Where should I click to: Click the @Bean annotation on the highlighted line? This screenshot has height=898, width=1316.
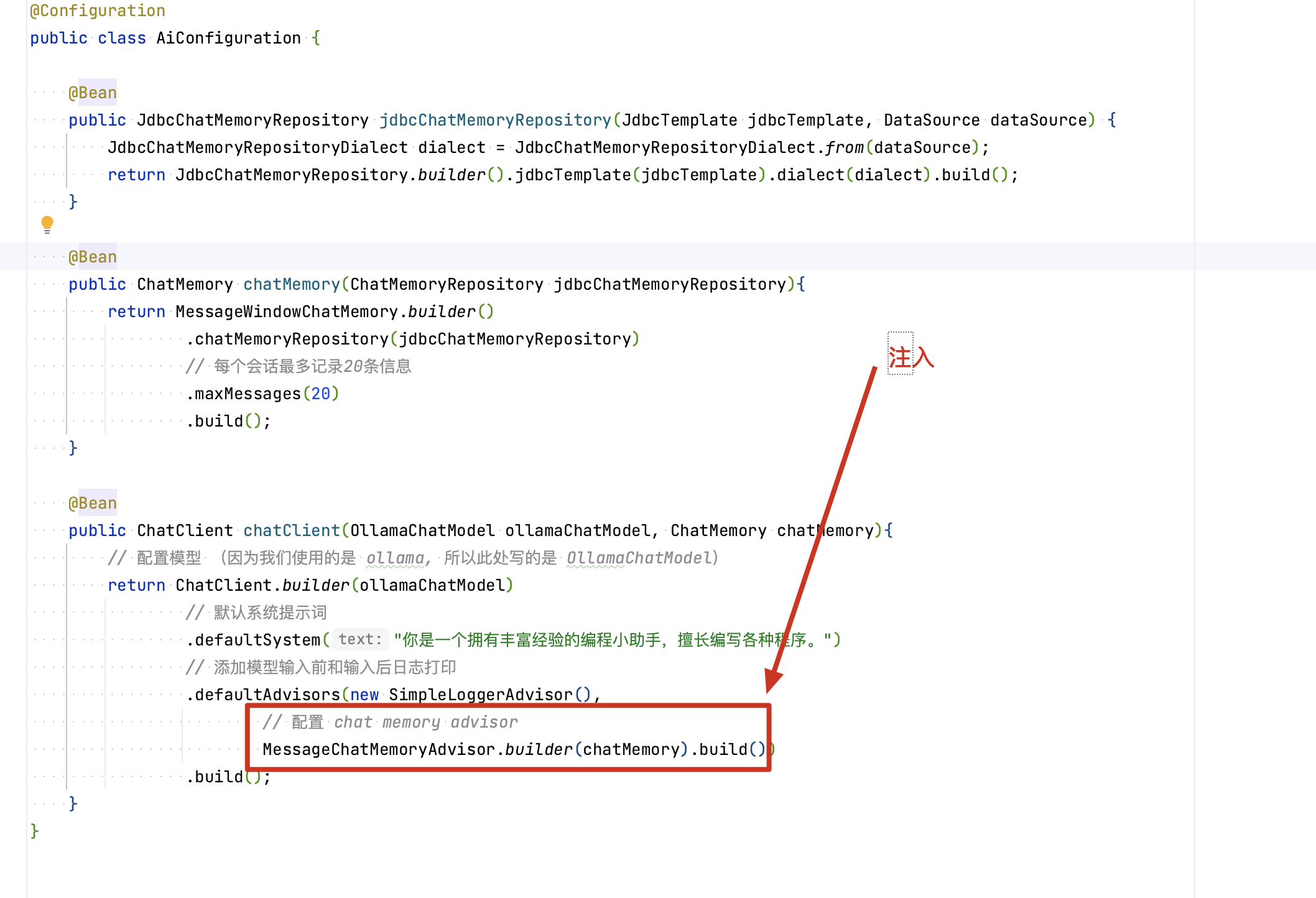point(93,257)
